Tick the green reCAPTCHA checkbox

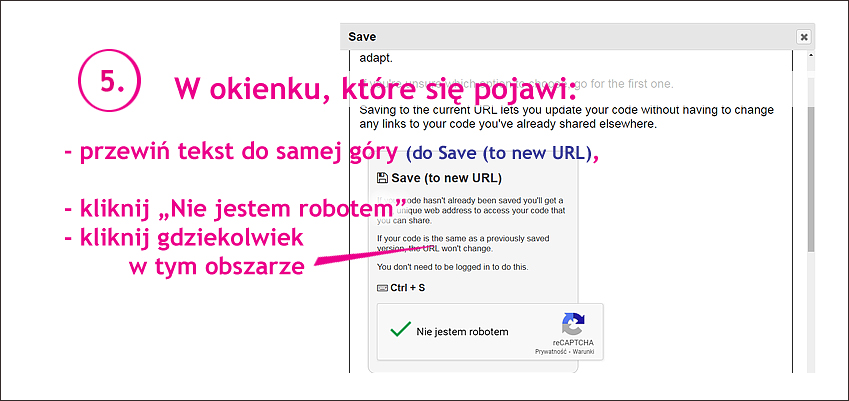[400, 330]
